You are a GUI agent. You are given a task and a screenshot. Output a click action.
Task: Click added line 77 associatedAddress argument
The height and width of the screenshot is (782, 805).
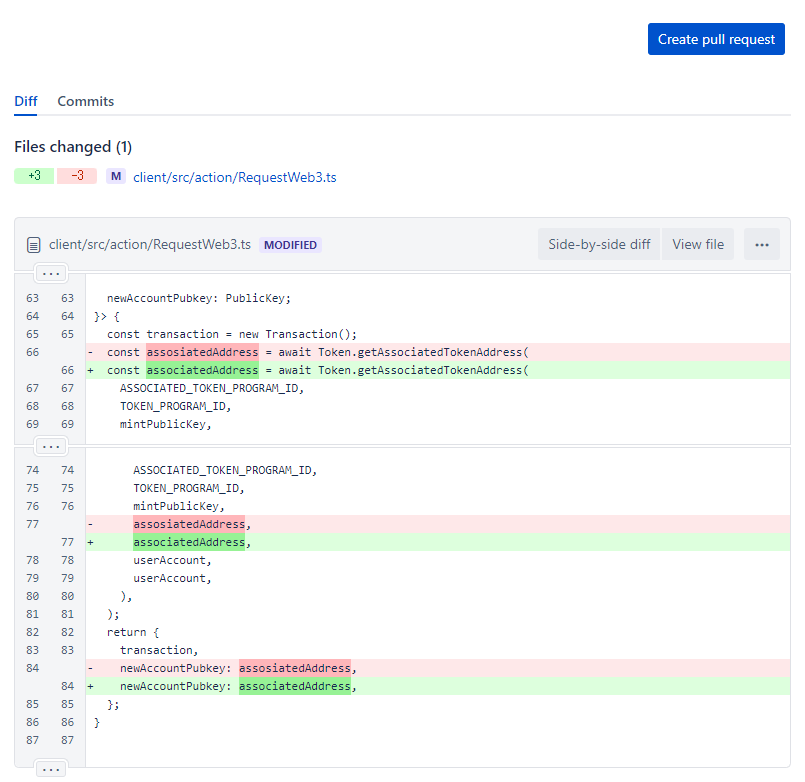click(438, 542)
